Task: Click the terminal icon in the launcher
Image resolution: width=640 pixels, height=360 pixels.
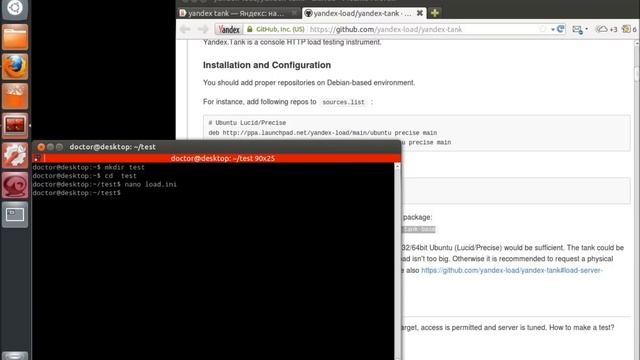Action: 15,214
